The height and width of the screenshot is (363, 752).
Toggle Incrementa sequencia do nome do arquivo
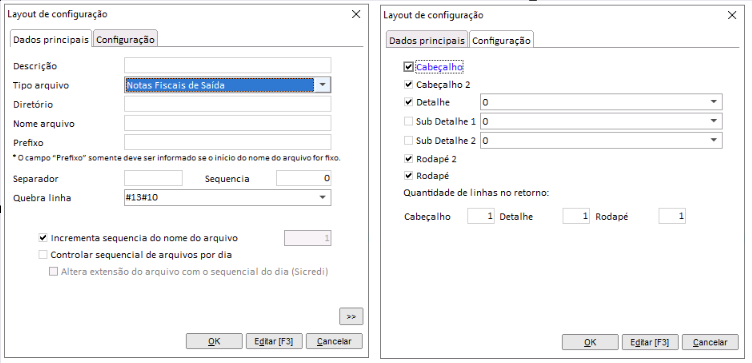[43, 237]
